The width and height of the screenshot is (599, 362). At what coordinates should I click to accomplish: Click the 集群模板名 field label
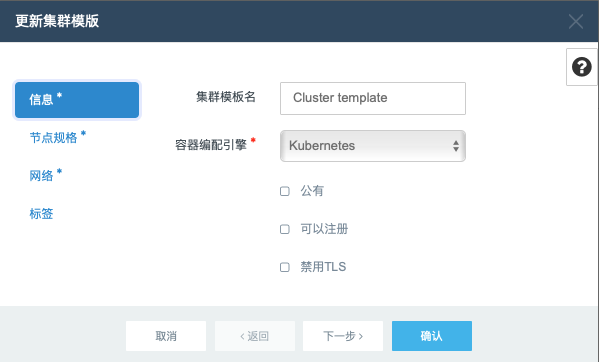(x=226, y=97)
